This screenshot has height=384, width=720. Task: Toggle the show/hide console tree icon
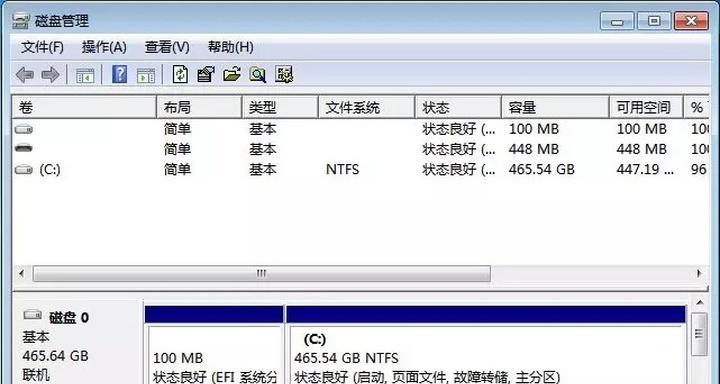(85, 75)
